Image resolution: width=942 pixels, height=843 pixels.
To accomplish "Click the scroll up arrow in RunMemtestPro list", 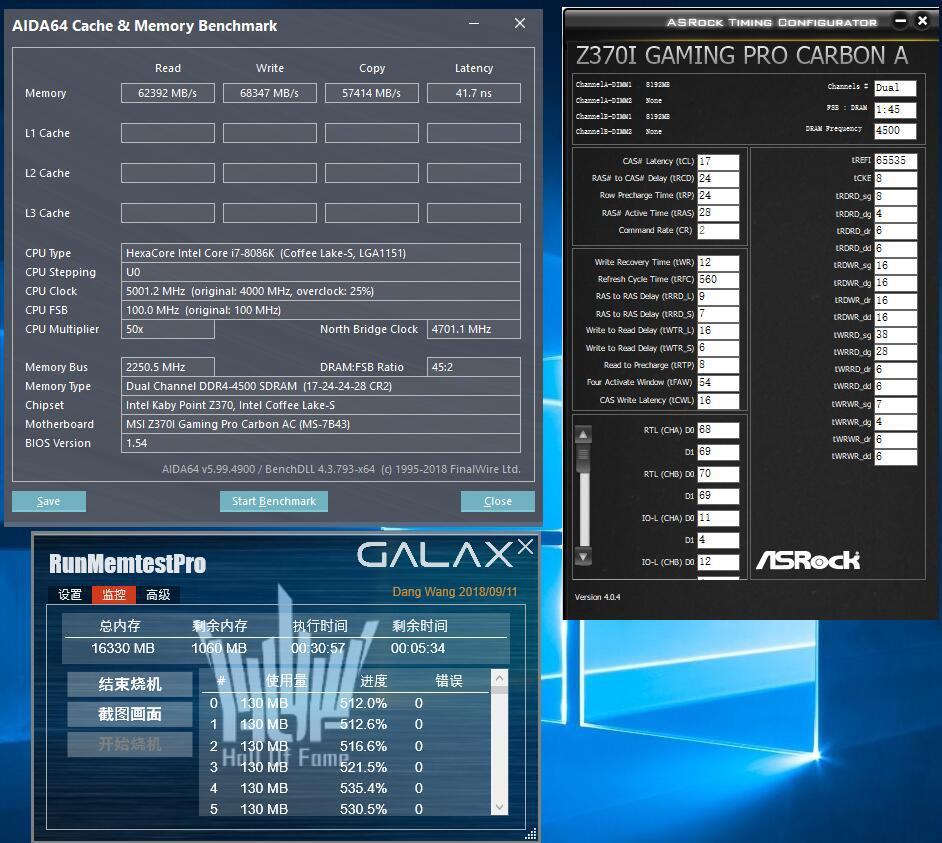I will pyautogui.click(x=499, y=679).
